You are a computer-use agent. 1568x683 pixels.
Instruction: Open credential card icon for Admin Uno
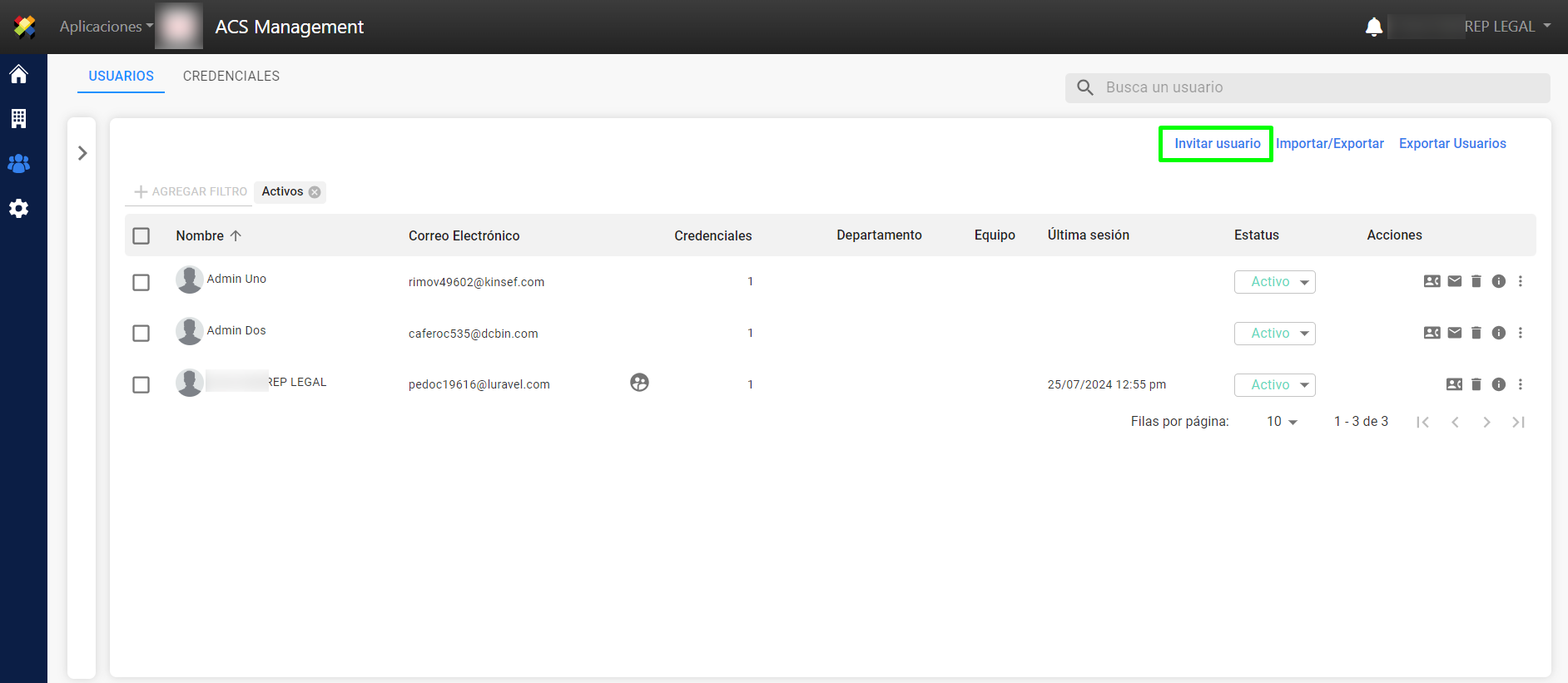pyautogui.click(x=1432, y=281)
